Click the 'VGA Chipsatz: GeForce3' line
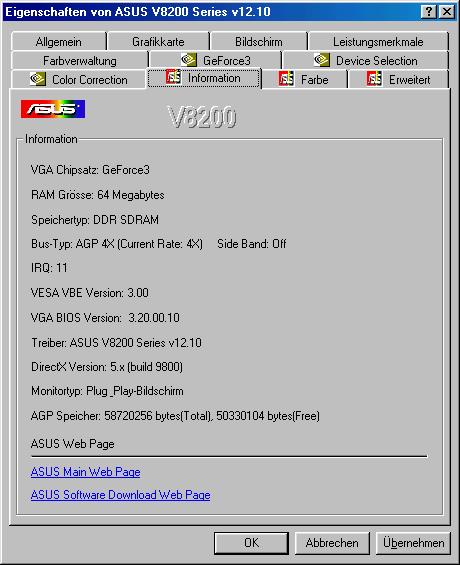Screen dimensions: 460x565 click(90, 170)
